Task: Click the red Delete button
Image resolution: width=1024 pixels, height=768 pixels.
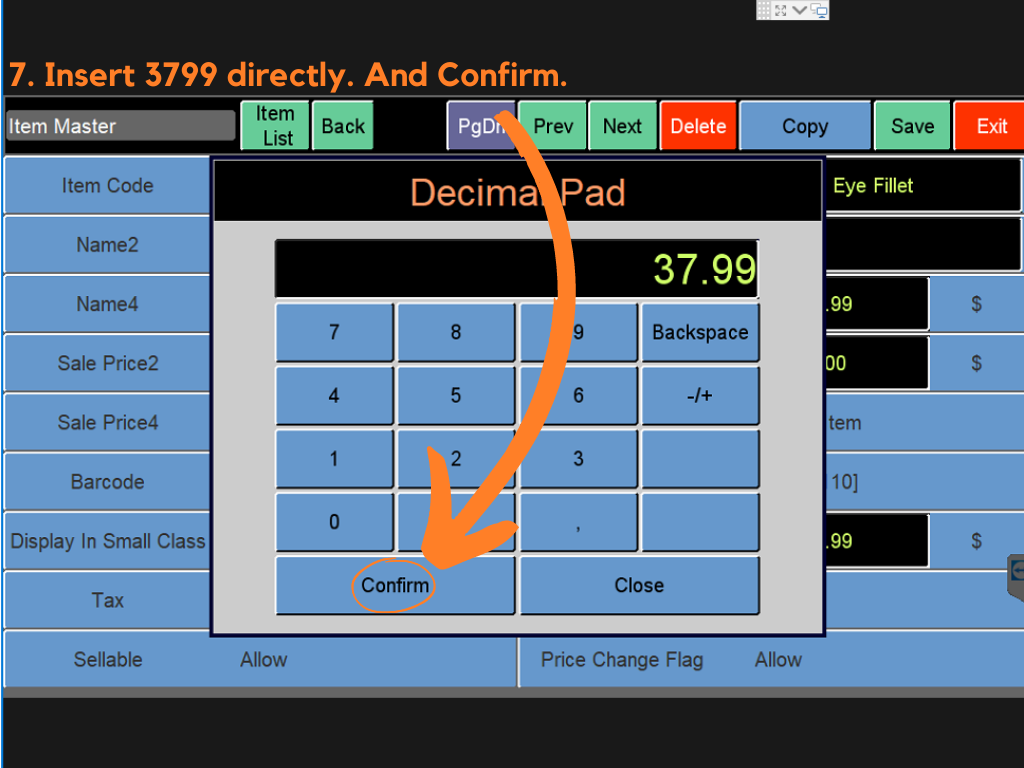Action: [698, 126]
